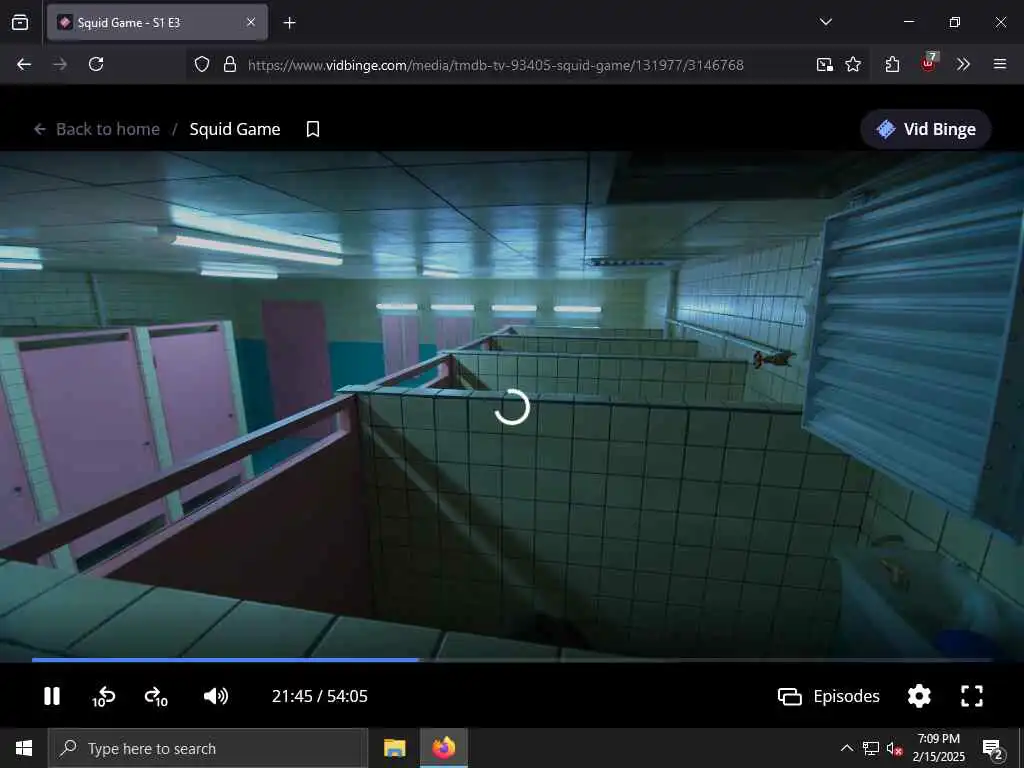Open a new browser tab
The width and height of the screenshot is (1024, 768).
point(289,23)
